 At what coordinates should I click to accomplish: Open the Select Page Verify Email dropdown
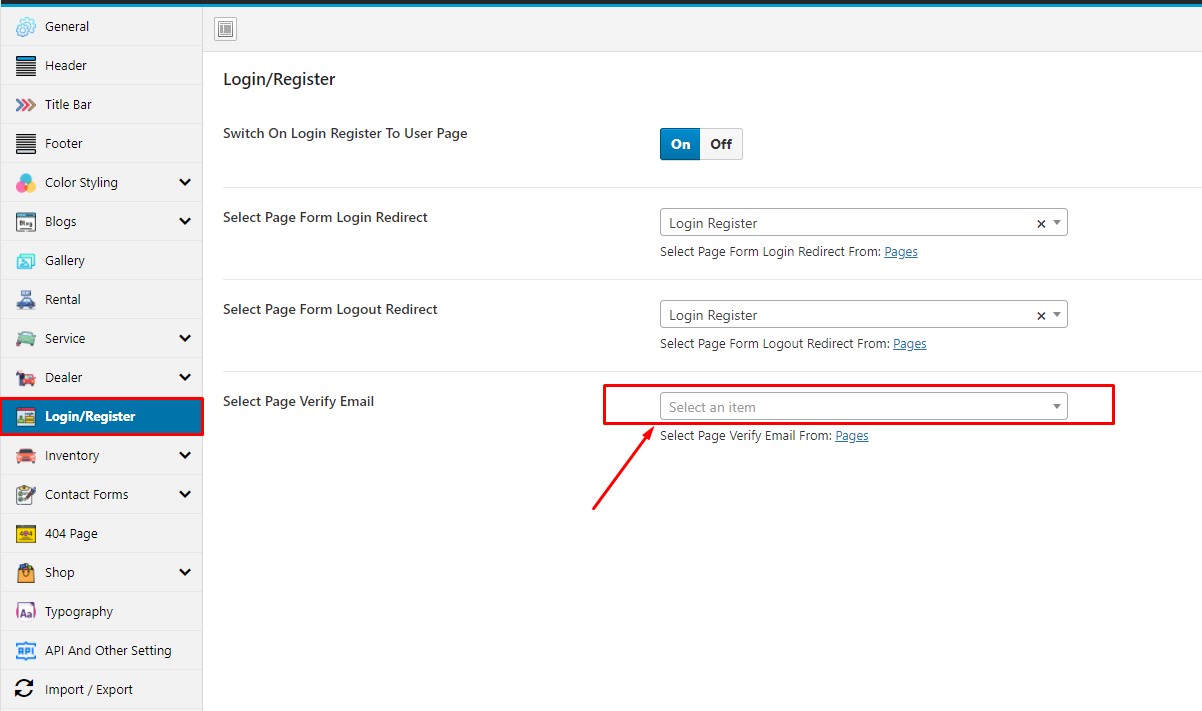(863, 407)
